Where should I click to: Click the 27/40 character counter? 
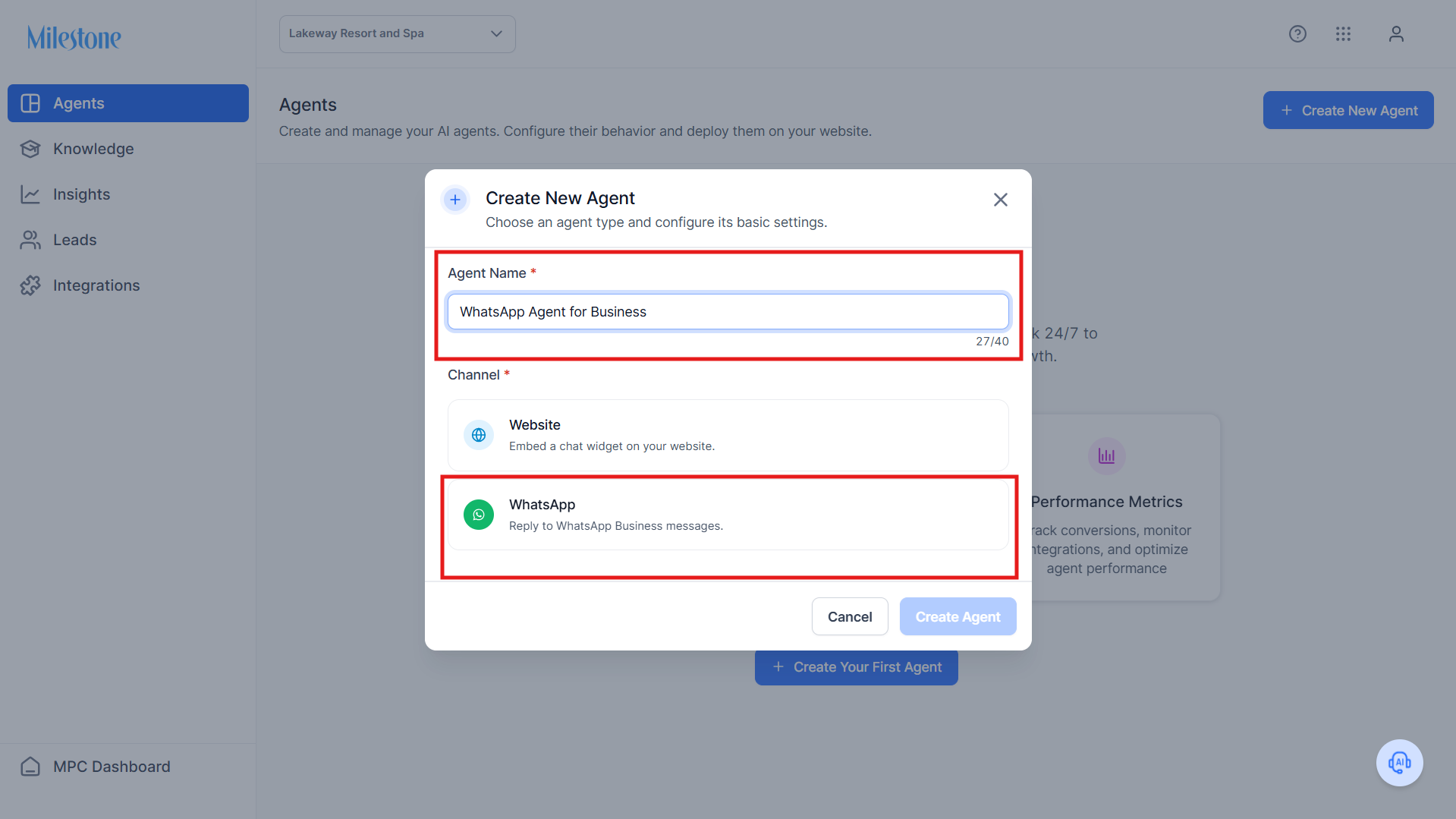pyautogui.click(x=992, y=342)
